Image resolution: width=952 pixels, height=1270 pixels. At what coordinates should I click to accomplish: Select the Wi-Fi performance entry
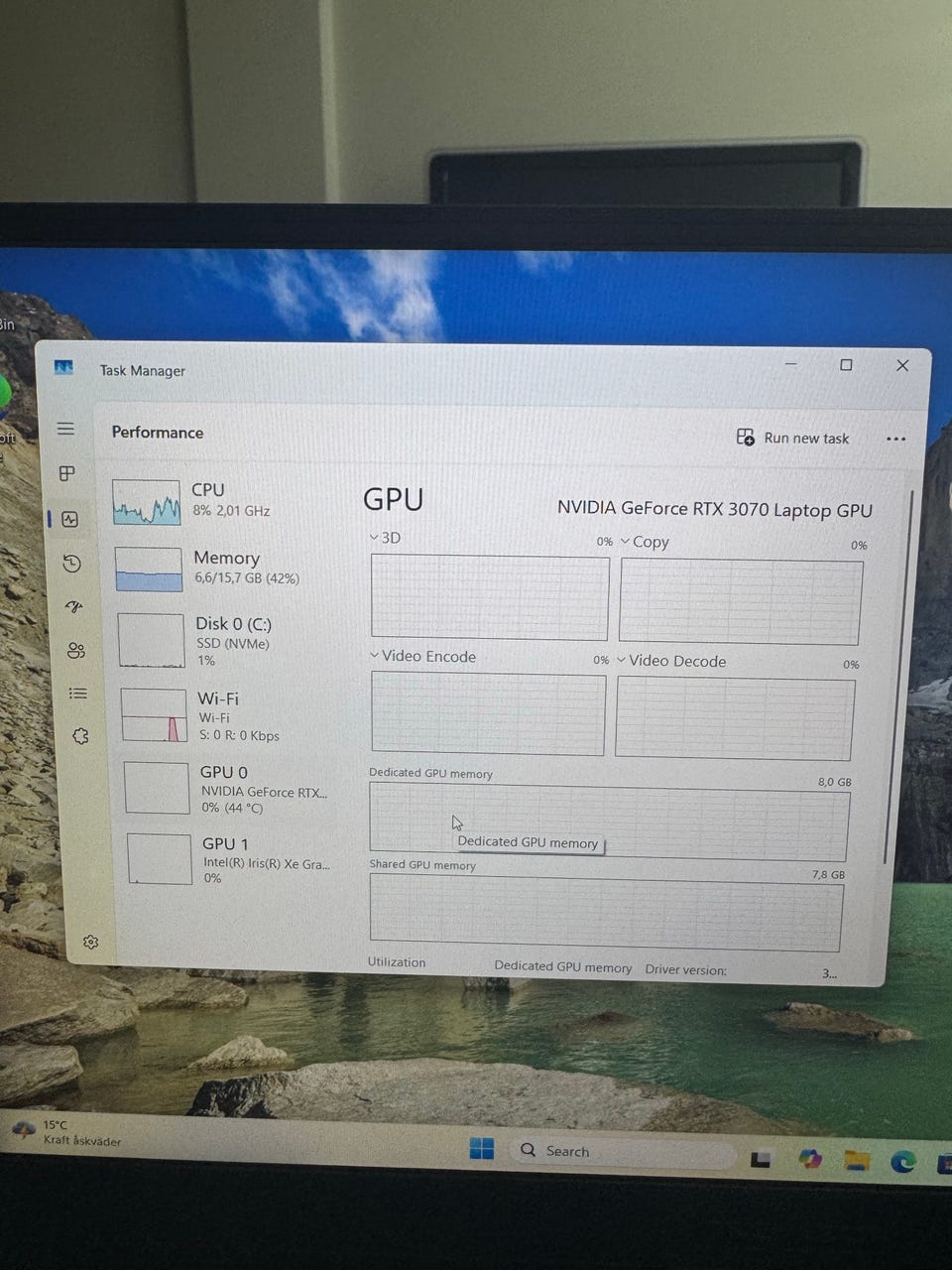point(230,716)
